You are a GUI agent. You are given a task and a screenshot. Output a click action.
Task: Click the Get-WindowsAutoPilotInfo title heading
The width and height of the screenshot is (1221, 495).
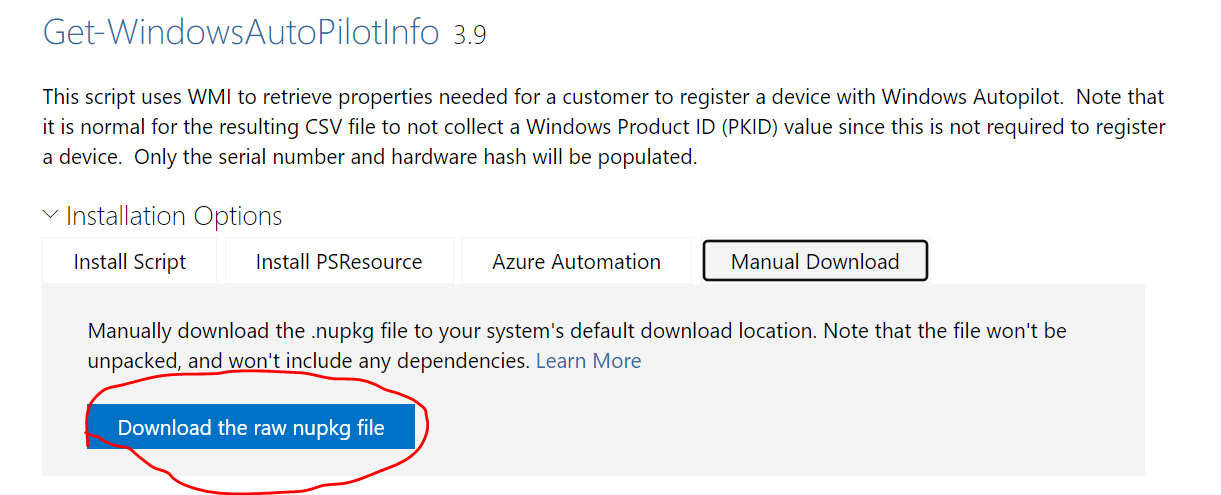[x=241, y=32]
